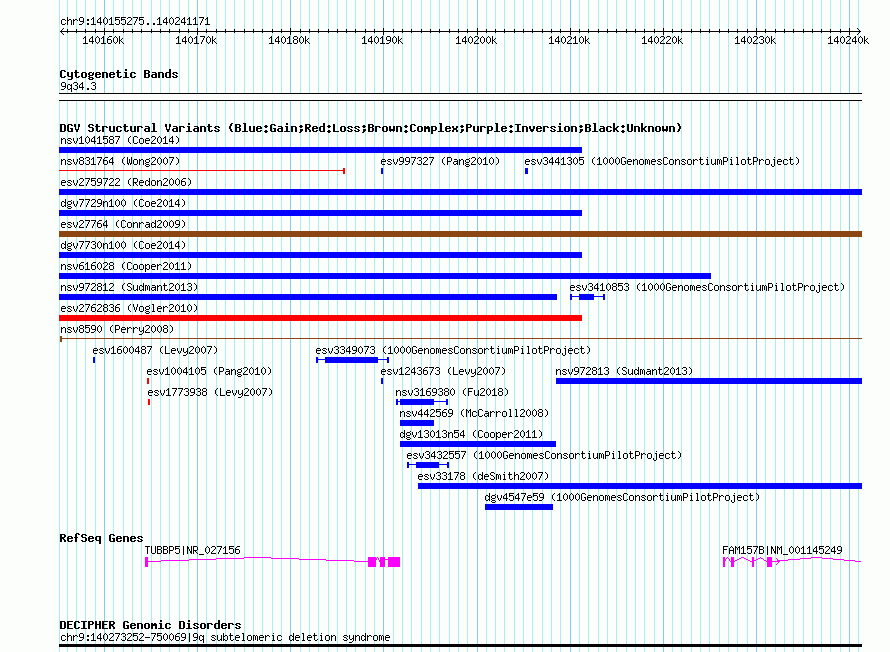The image size is (890, 652).
Task: Click the FAM157B|NM_001145249 gene label
Action: pyautogui.click(x=782, y=550)
